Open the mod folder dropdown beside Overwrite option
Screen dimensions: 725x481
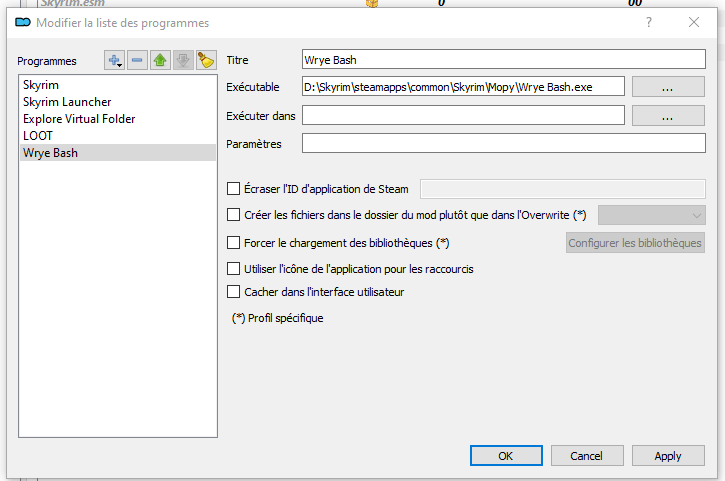pyautogui.click(x=651, y=215)
